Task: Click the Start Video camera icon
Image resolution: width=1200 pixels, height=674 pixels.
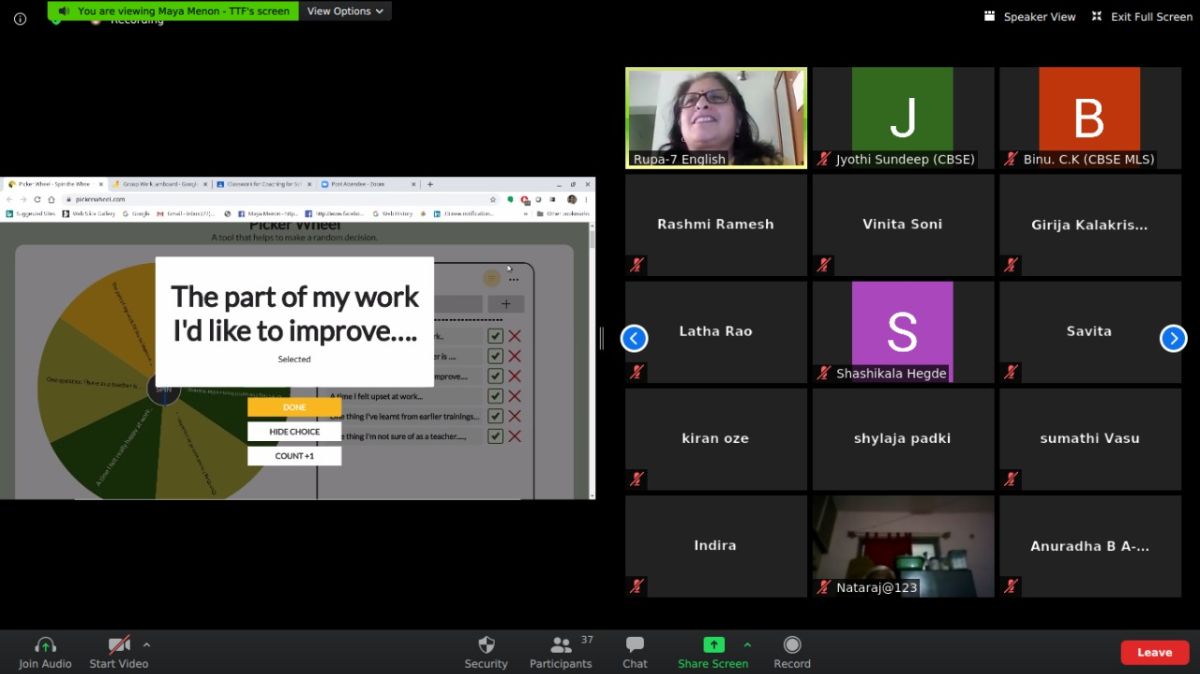Action: pyautogui.click(x=119, y=646)
